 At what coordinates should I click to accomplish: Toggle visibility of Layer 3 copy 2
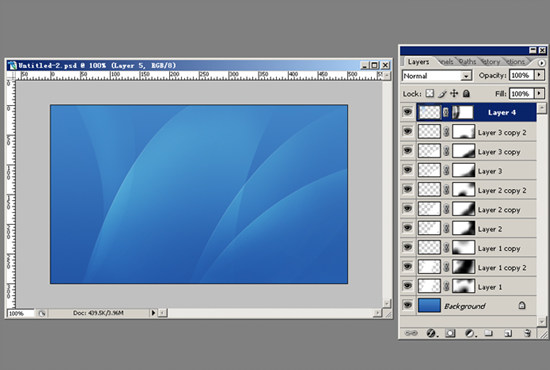click(x=408, y=131)
